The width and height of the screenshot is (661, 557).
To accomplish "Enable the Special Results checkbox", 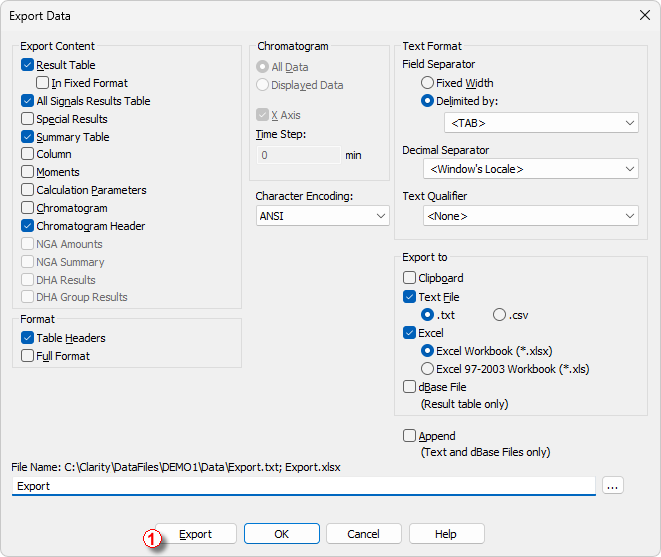I will (x=27, y=119).
